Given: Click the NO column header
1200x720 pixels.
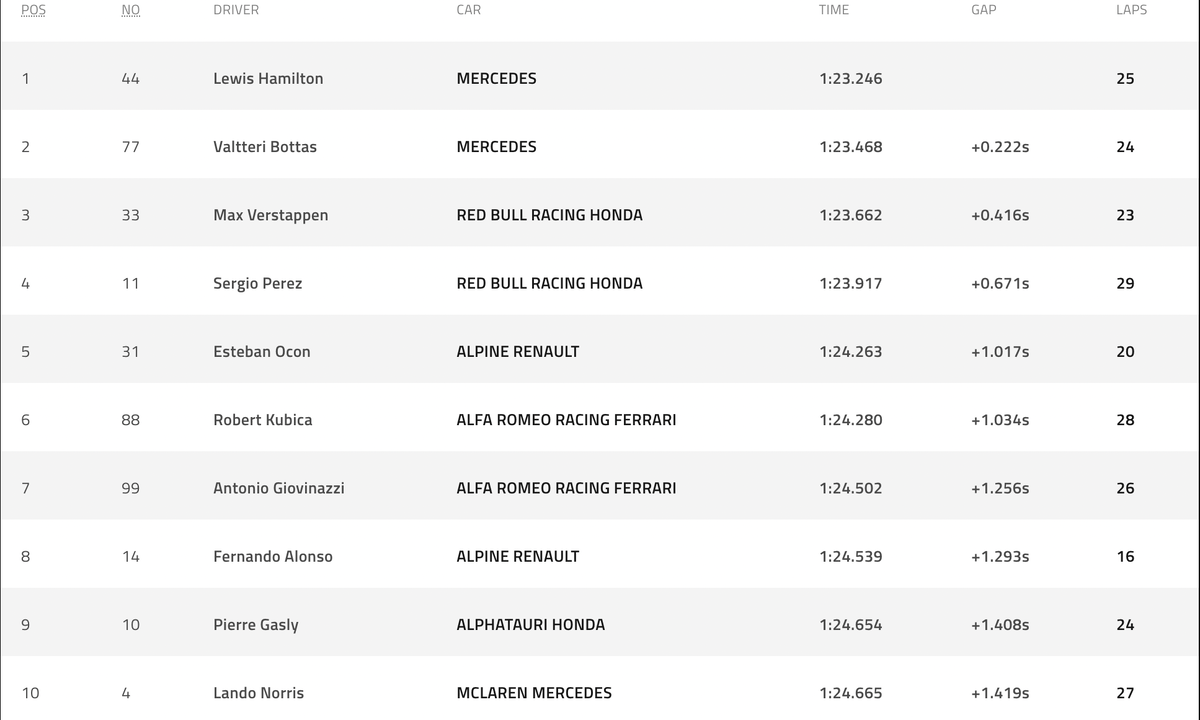Looking at the screenshot, I should (131, 10).
